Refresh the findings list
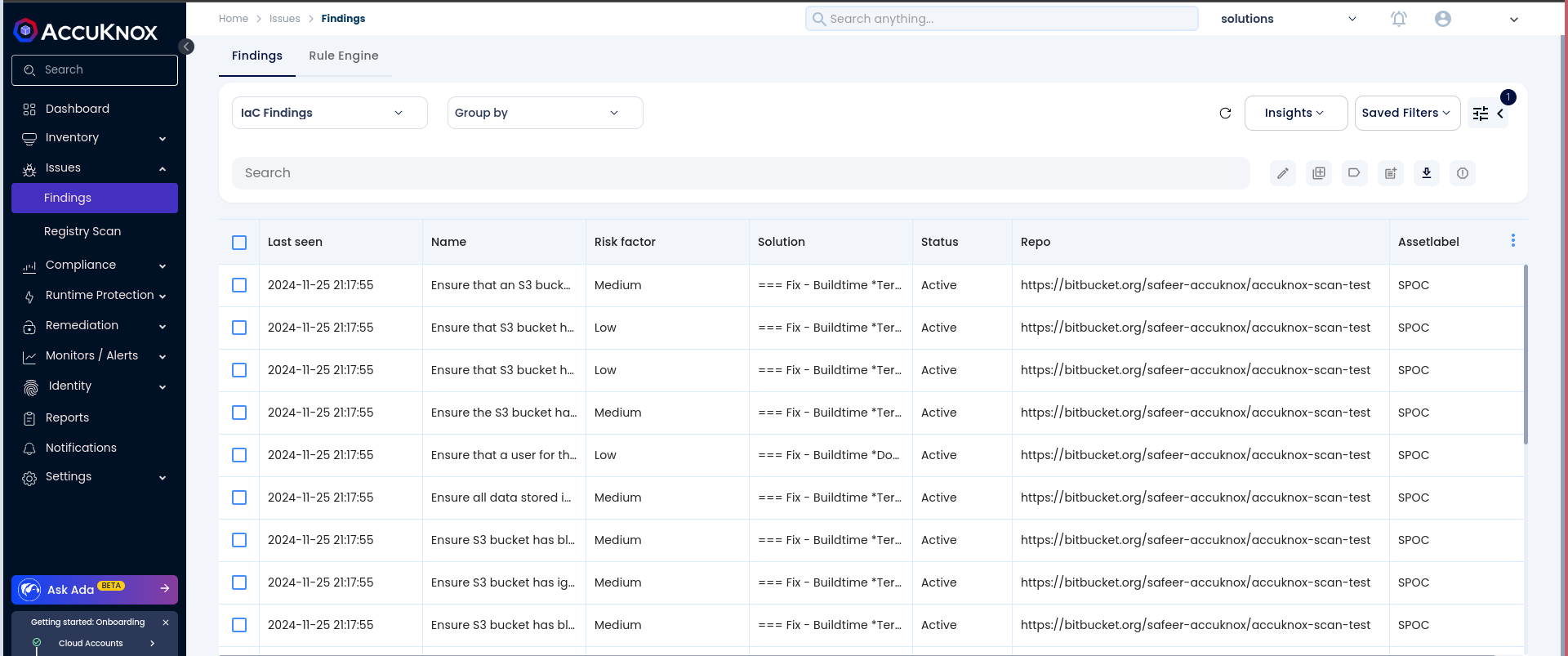The height and width of the screenshot is (656, 1568). tap(1225, 114)
